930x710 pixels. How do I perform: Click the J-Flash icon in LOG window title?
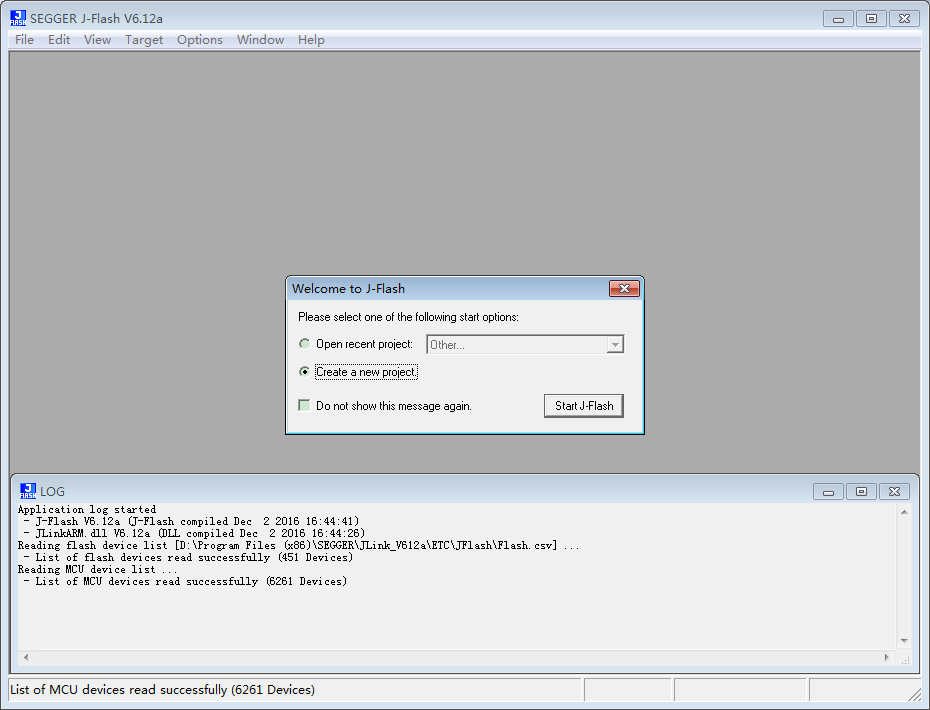(28, 491)
